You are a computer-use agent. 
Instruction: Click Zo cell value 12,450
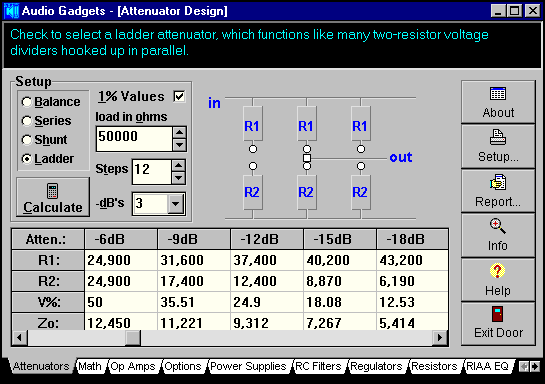(121, 322)
